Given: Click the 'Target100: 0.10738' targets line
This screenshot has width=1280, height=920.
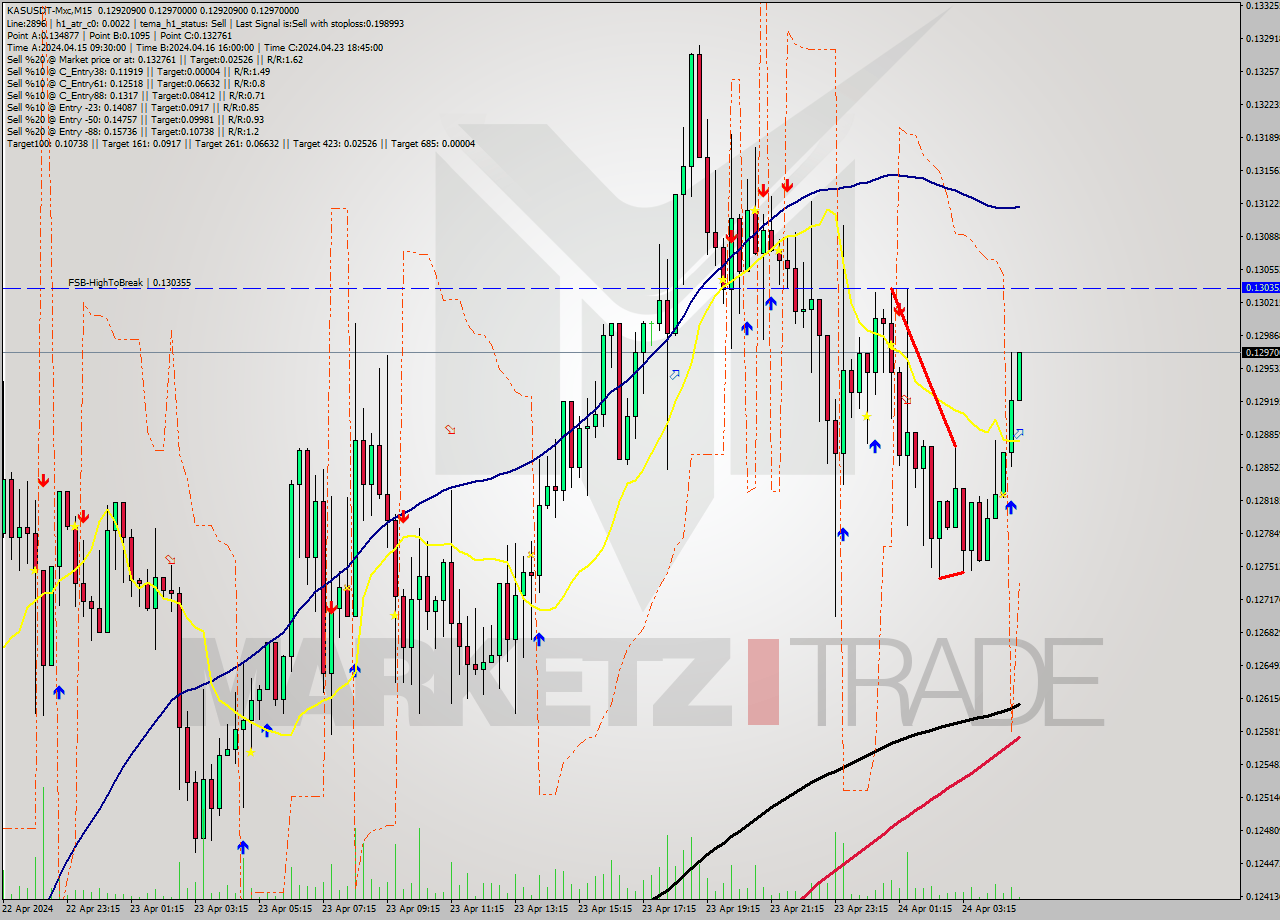Looking at the screenshot, I should tap(240, 143).
